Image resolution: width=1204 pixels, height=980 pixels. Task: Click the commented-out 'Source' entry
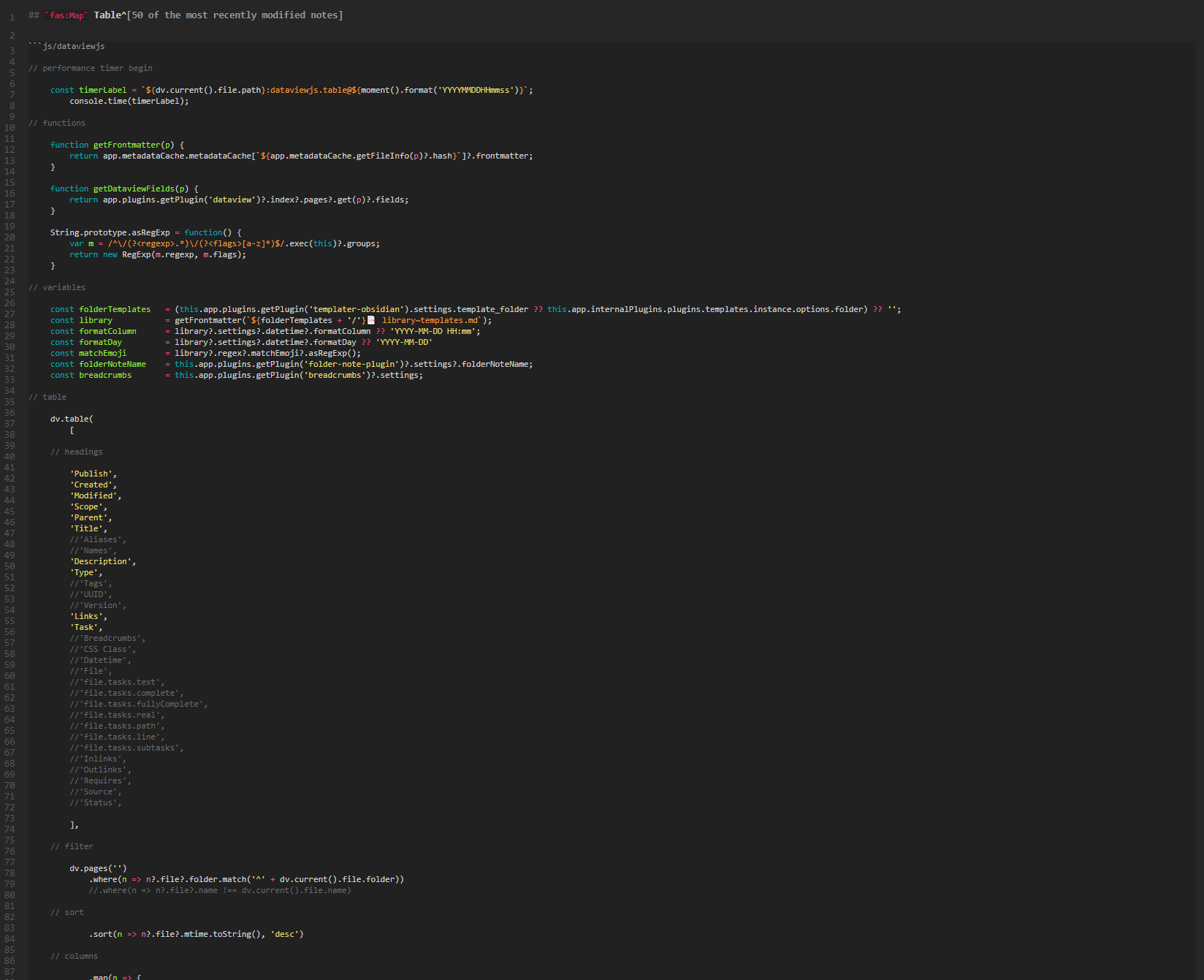click(x=96, y=791)
